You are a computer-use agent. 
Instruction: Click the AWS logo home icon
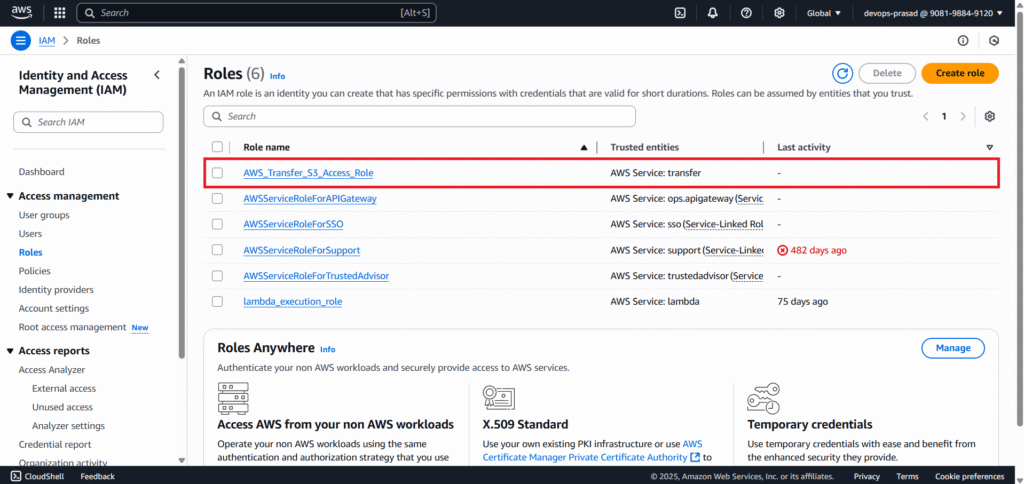click(22, 12)
